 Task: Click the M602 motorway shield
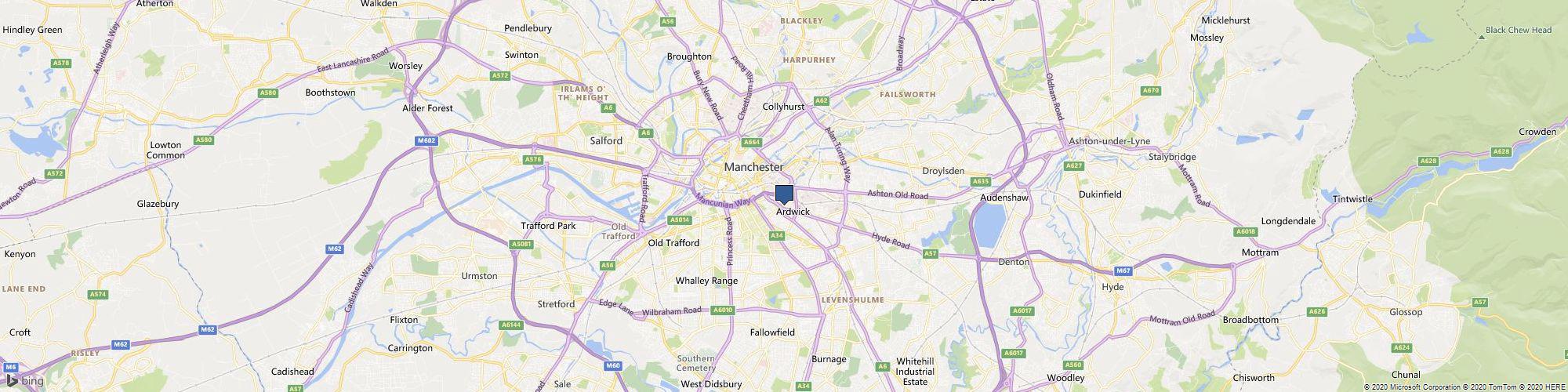pos(426,141)
